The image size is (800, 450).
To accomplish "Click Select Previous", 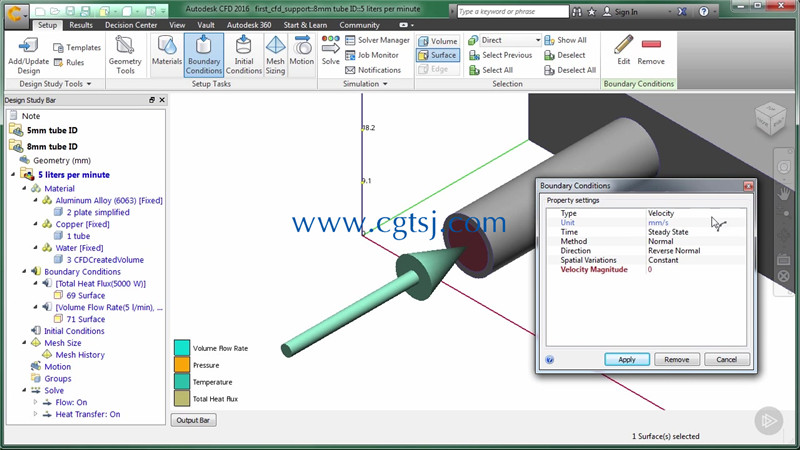I will (501, 55).
